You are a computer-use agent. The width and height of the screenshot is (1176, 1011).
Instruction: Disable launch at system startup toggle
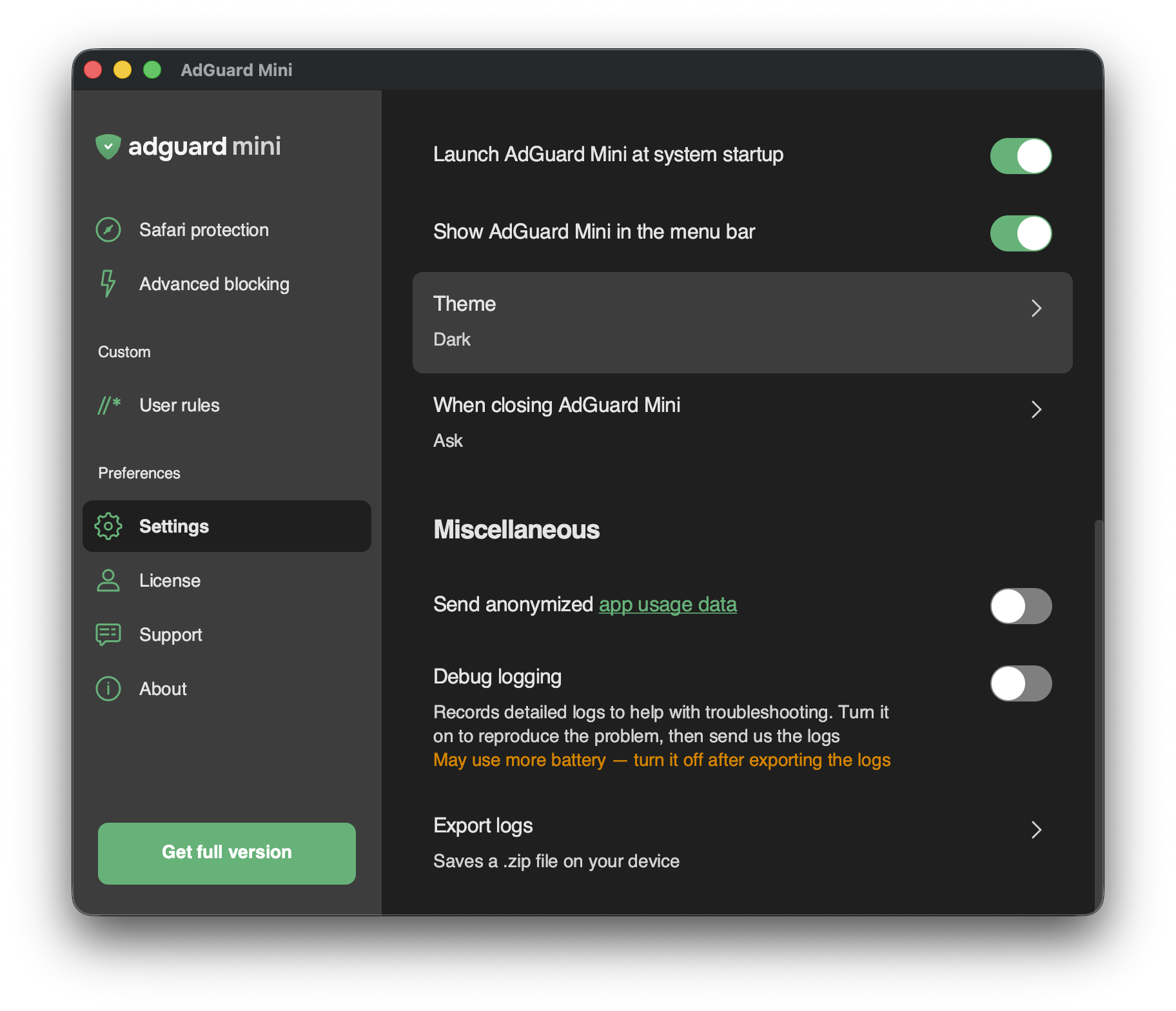1021,156
